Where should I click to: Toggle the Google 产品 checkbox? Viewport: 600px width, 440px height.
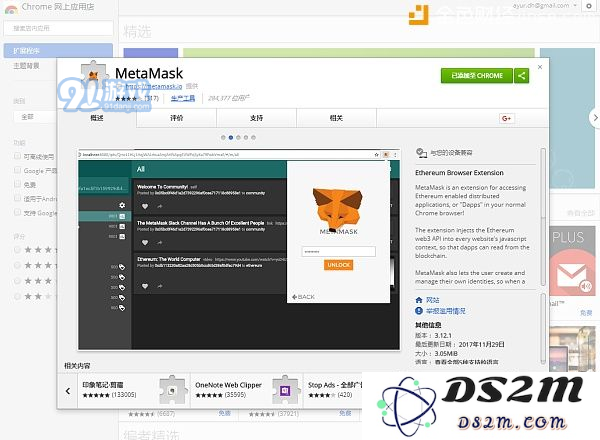(x=17, y=170)
